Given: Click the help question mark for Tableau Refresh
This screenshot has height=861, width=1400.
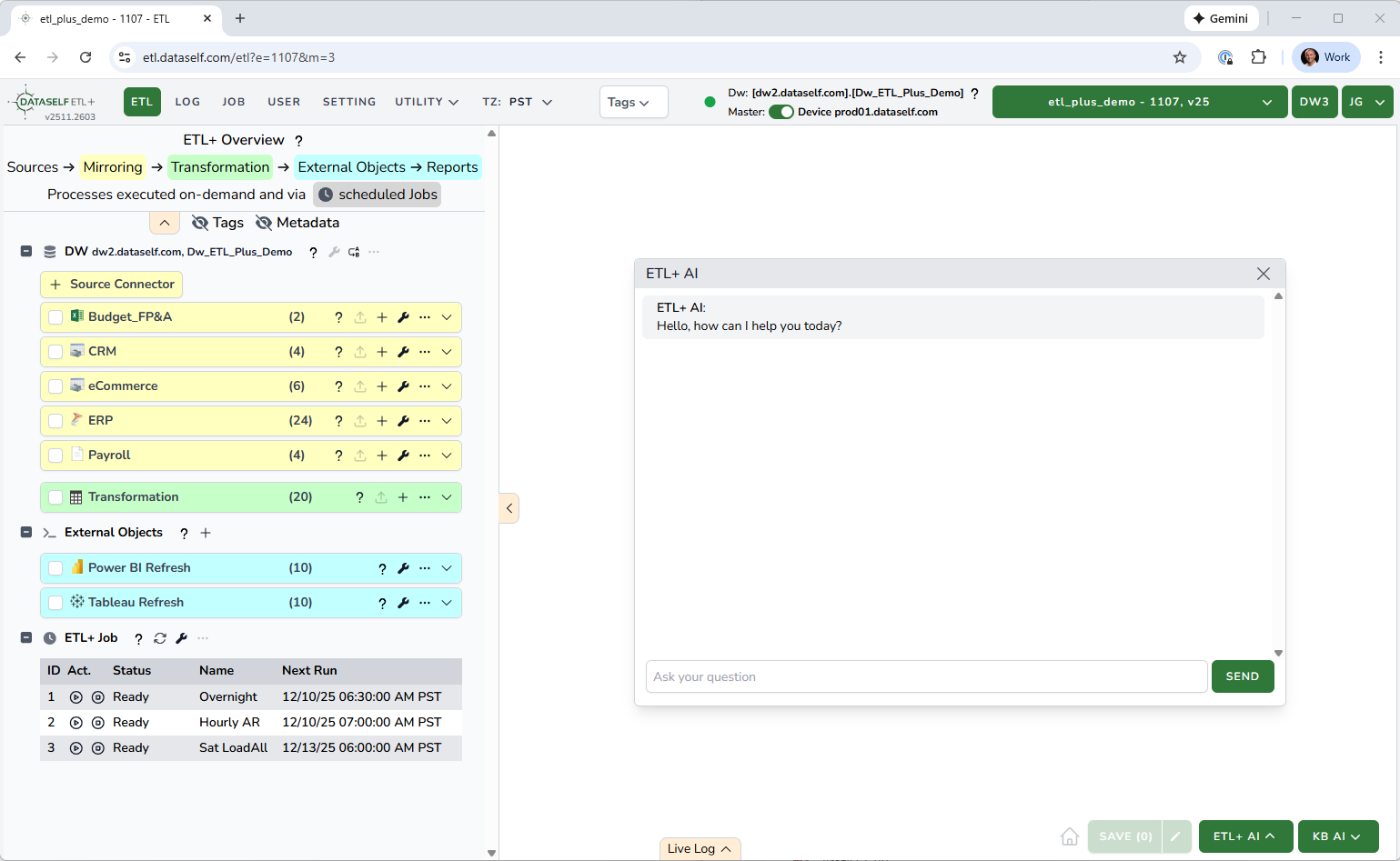Looking at the screenshot, I should coord(382,603).
